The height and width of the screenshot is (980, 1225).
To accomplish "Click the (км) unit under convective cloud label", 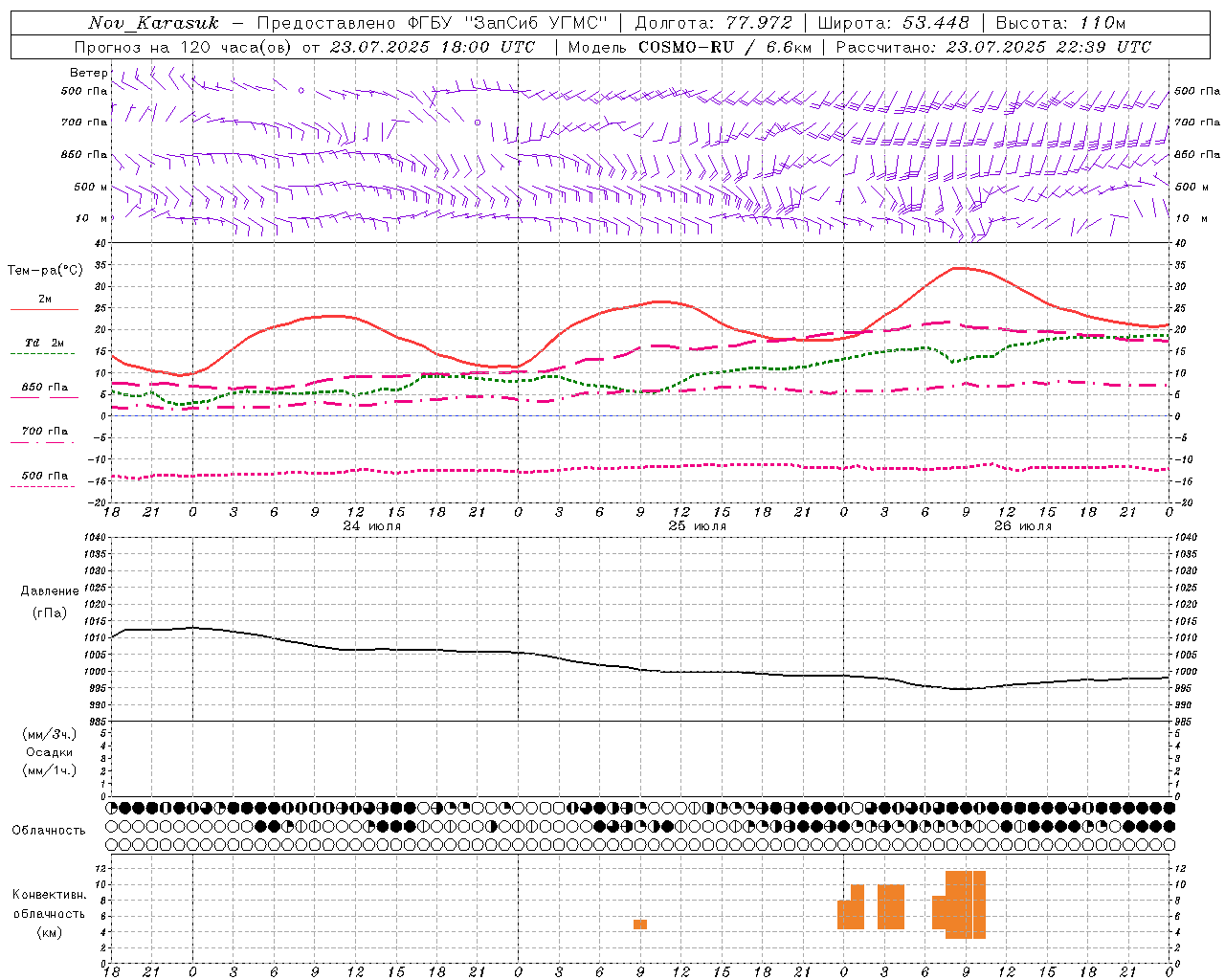I will pyautogui.click(x=50, y=932).
